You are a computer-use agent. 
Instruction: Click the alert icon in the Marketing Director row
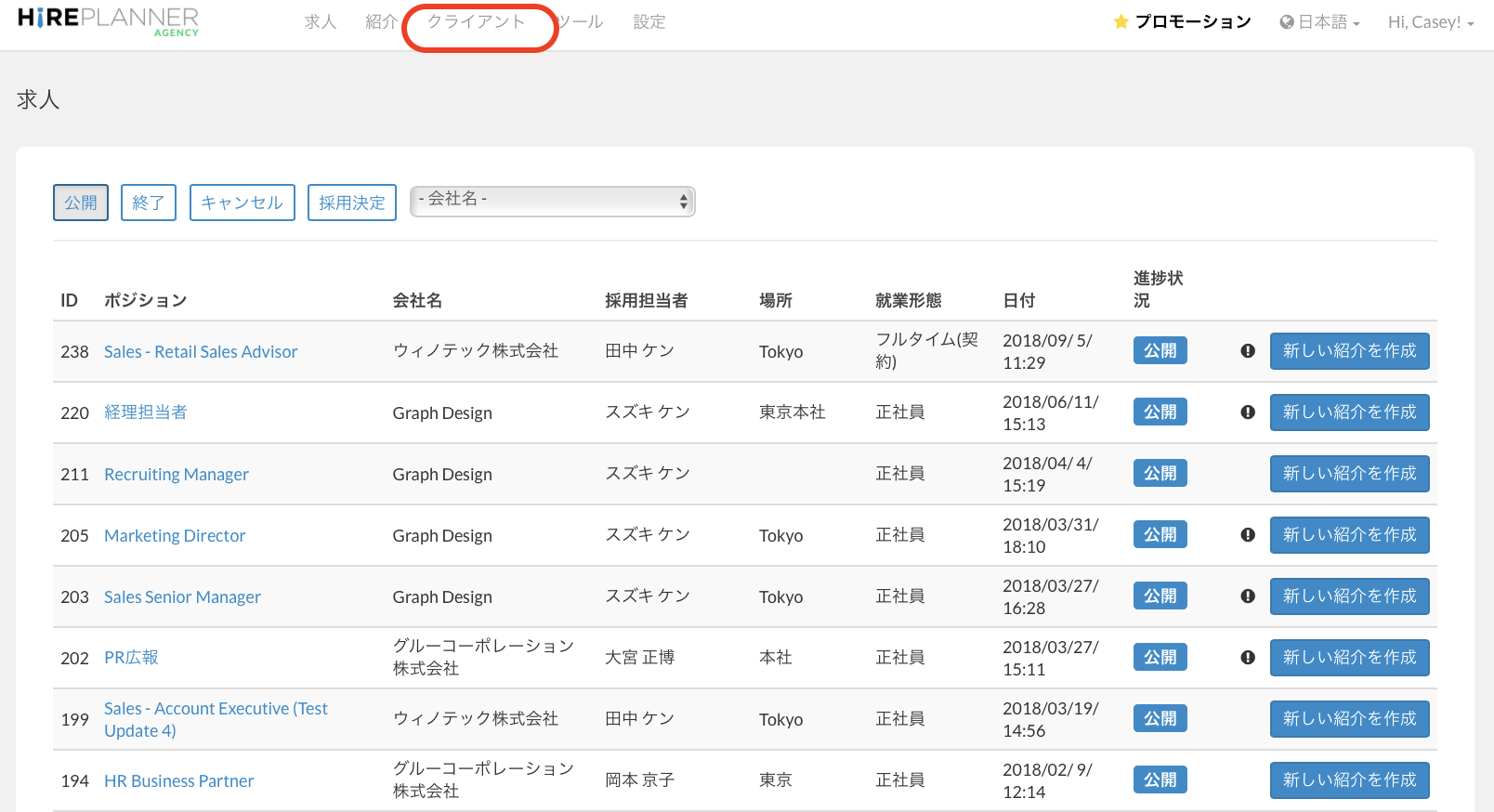coord(1248,535)
